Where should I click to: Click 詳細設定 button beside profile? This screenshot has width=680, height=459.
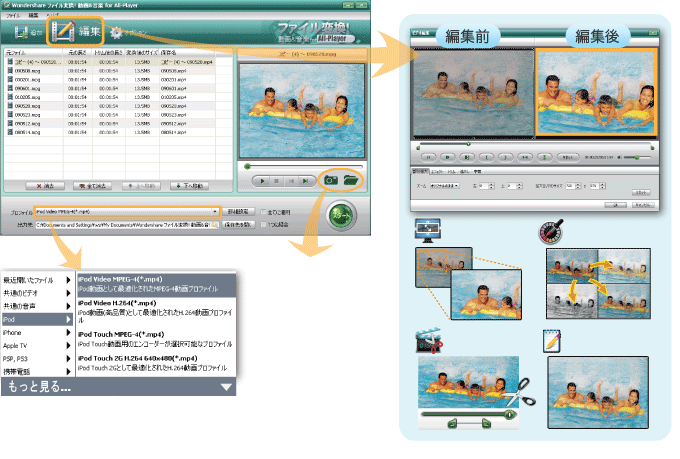tap(238, 212)
